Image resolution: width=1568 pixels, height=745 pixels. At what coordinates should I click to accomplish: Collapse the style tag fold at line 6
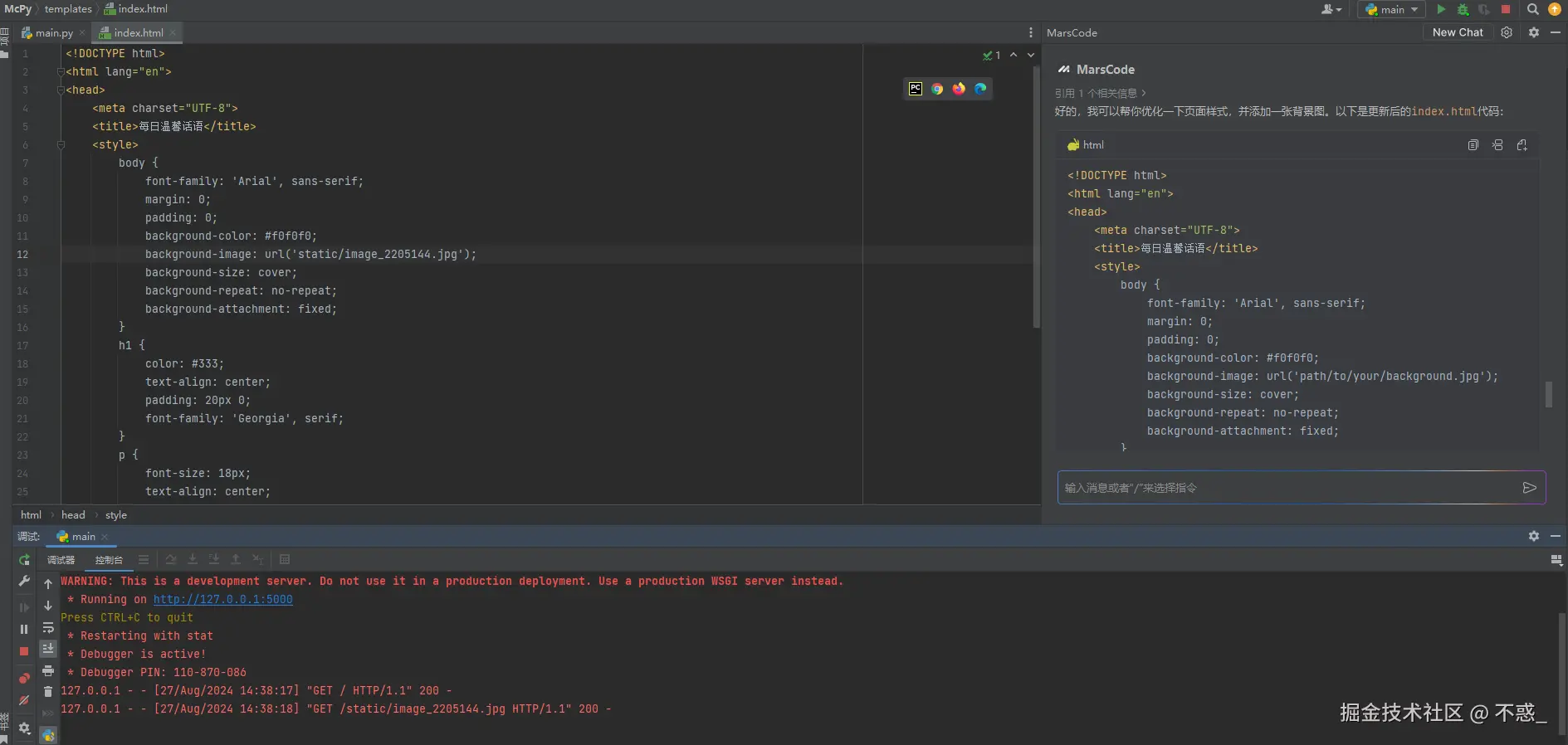pos(61,144)
